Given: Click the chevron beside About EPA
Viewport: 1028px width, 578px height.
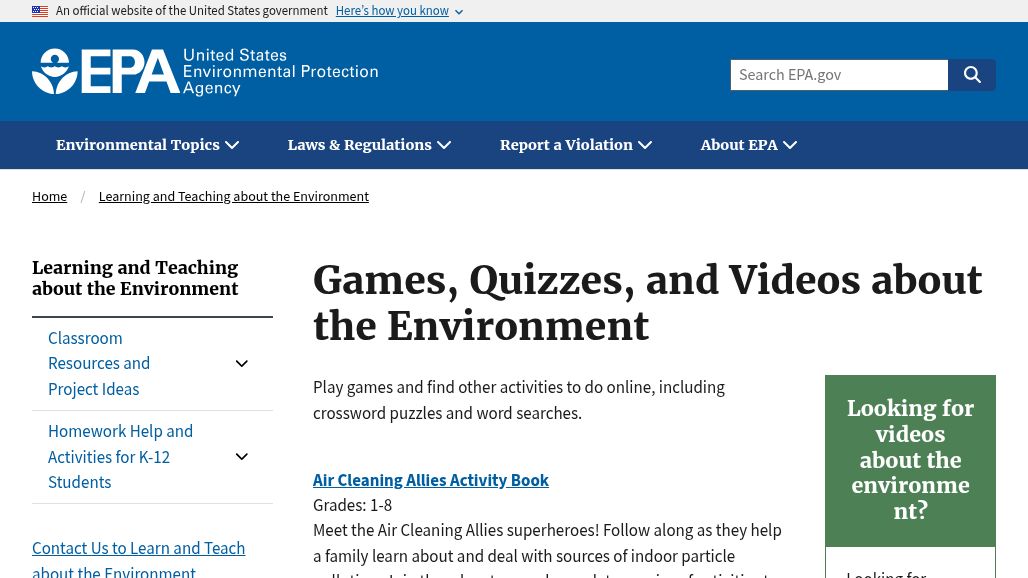Looking at the screenshot, I should [x=789, y=144].
